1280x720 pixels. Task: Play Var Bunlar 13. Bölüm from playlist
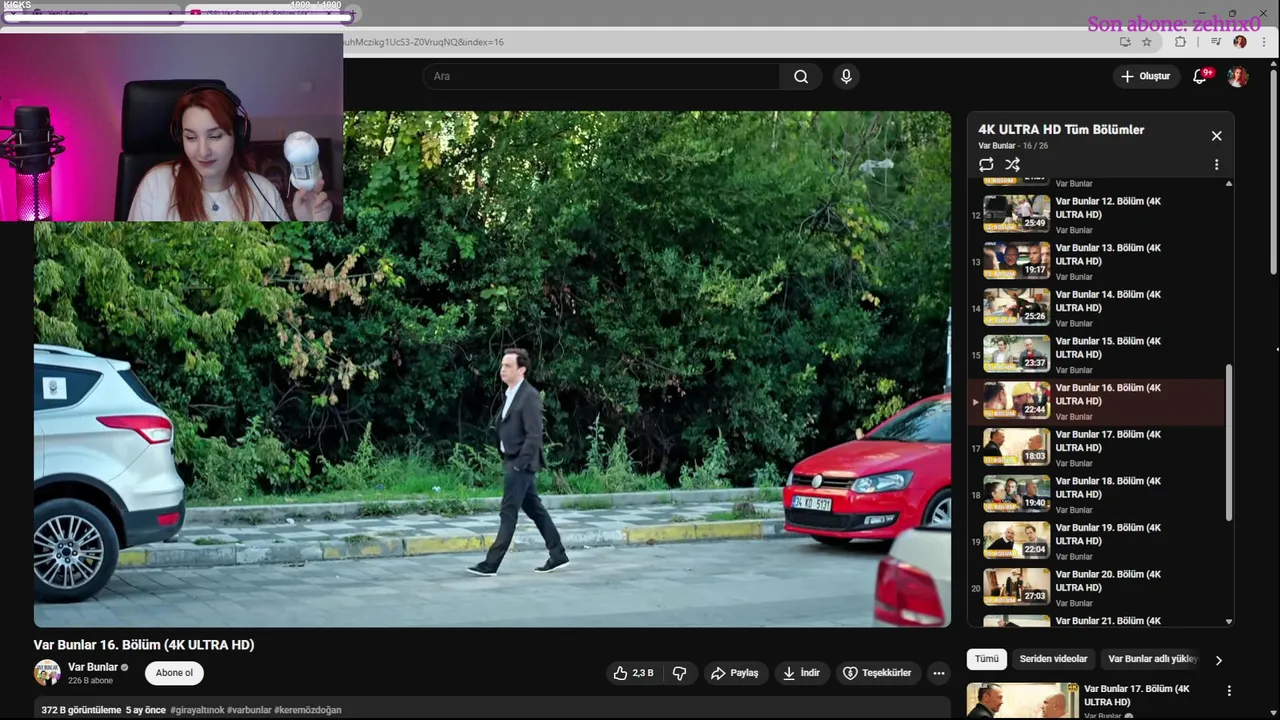tap(1097, 261)
